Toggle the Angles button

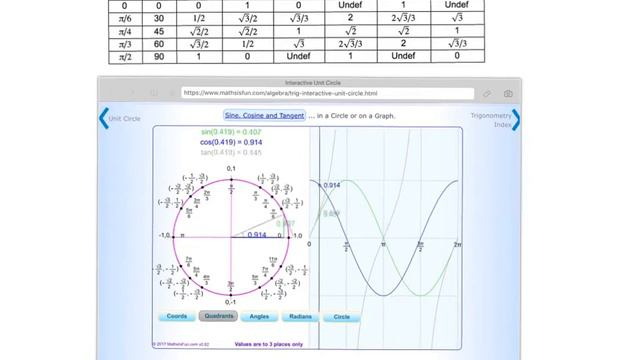[x=259, y=316]
